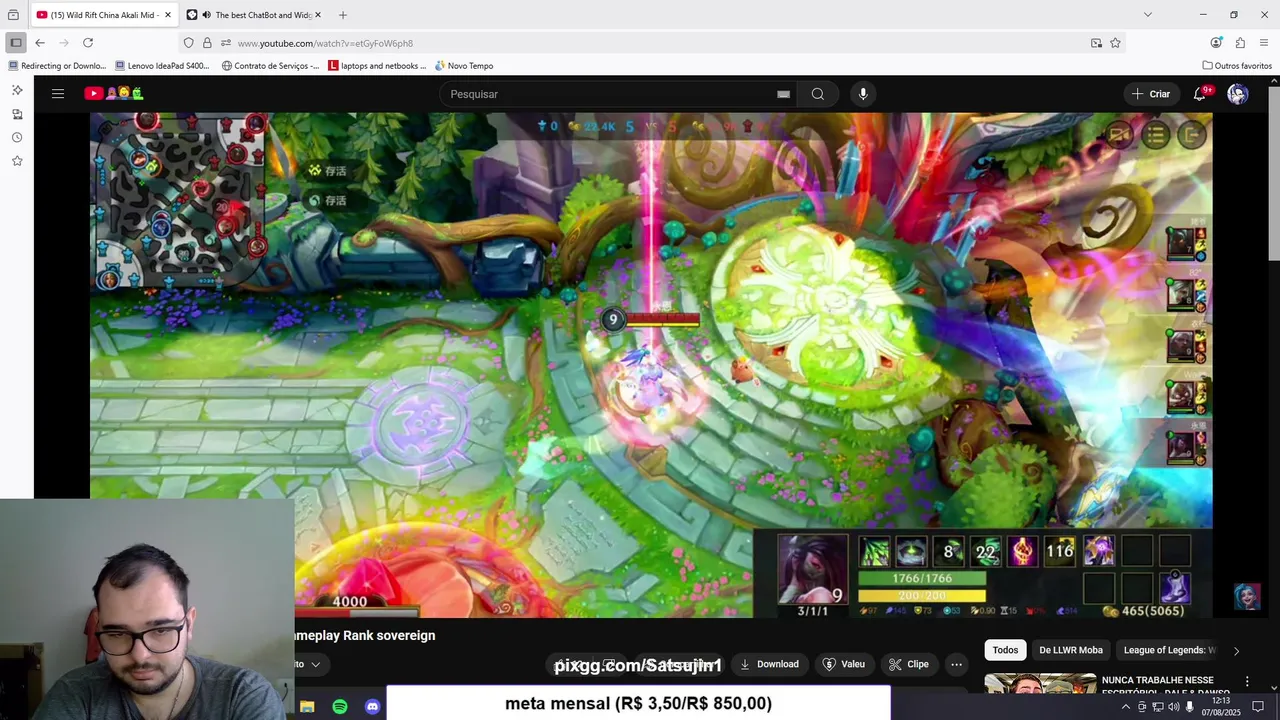Start voice search with the microphone
The width and height of the screenshot is (1280, 720).
pyautogui.click(x=863, y=94)
